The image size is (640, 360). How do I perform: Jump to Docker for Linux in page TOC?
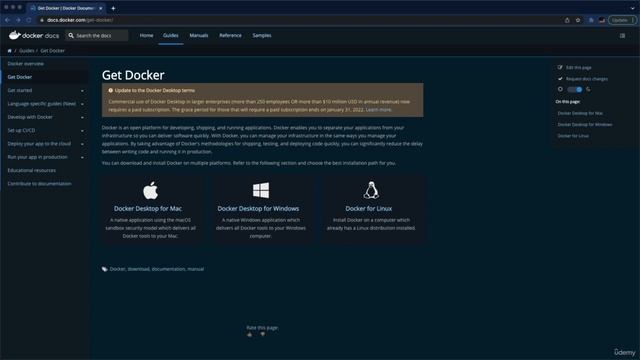[573, 136]
